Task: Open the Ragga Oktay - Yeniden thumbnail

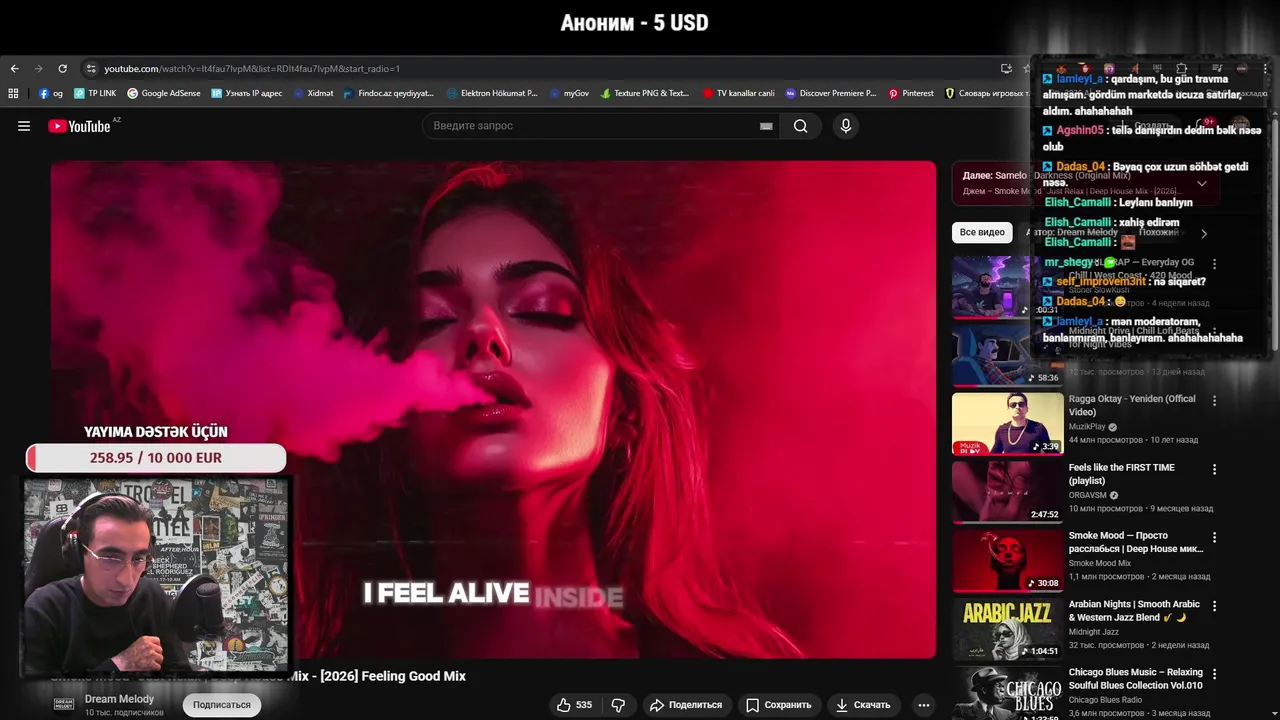Action: click(1007, 424)
